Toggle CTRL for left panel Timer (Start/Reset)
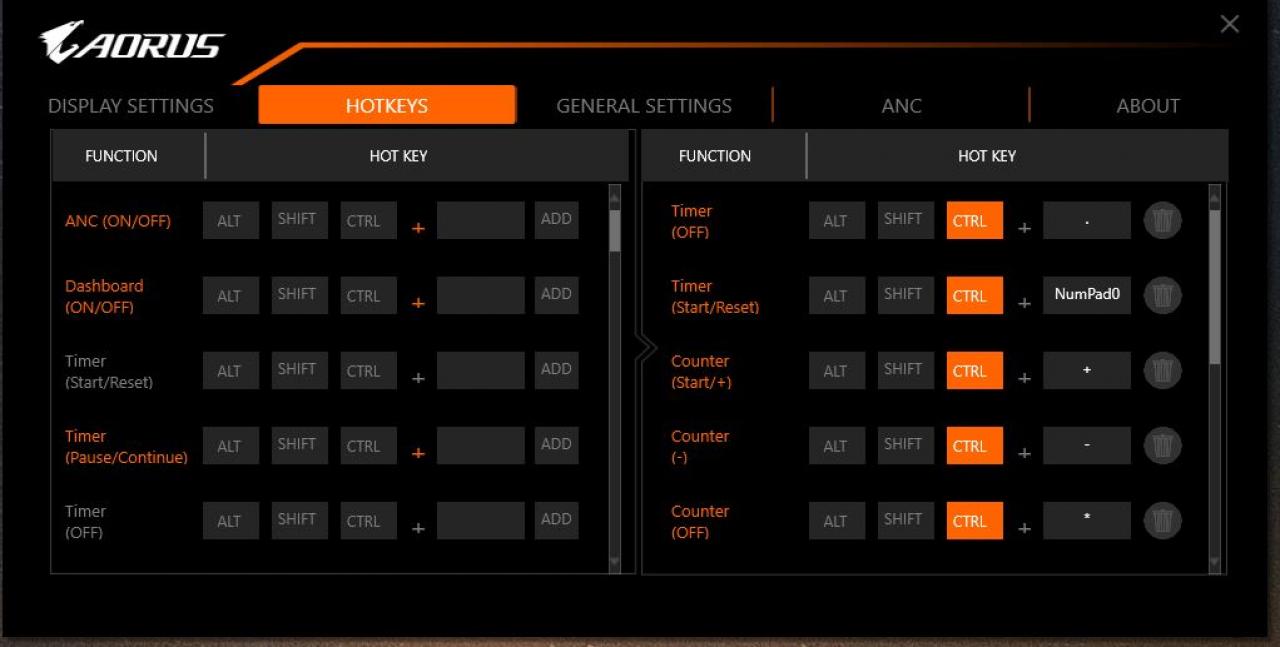Viewport: 1280px width, 647px height. coord(368,371)
